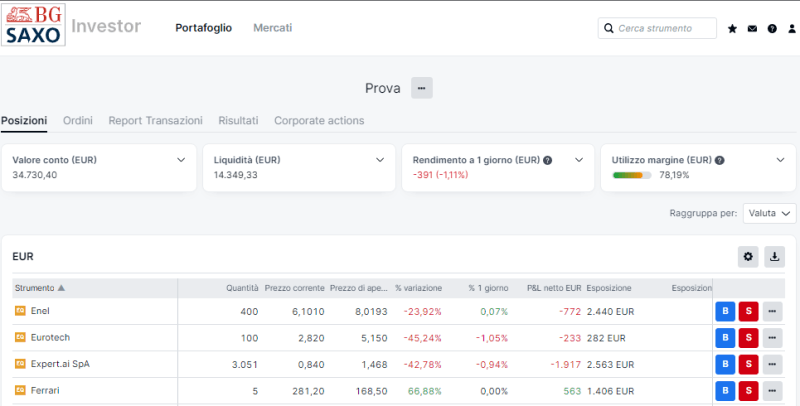Open the Mercati menu

point(272,28)
